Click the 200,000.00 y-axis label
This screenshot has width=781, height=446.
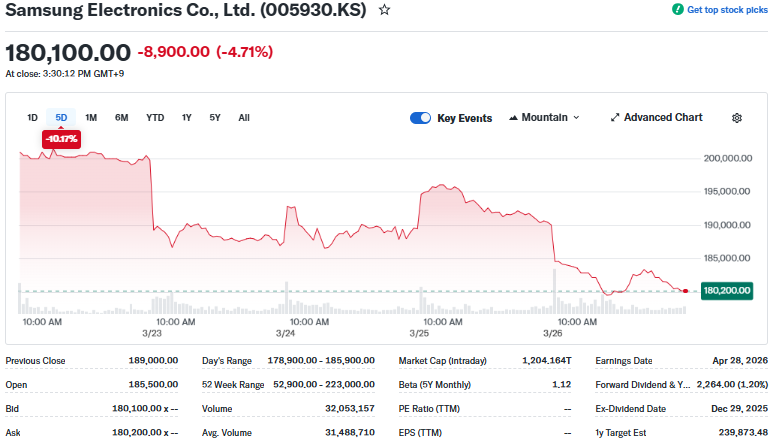[x=728, y=158]
